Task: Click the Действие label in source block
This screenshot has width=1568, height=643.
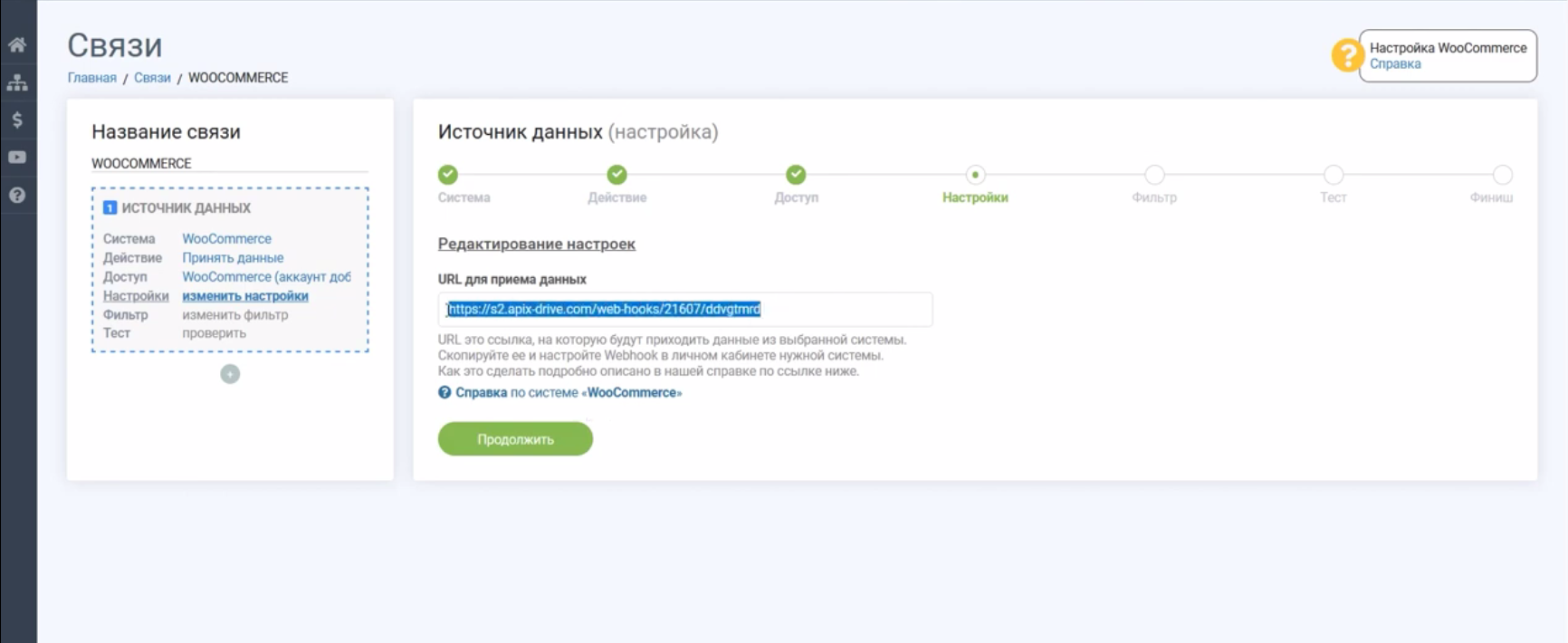Action: point(132,258)
